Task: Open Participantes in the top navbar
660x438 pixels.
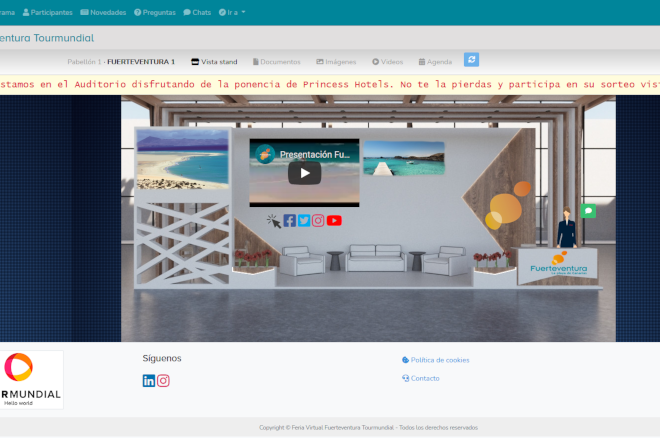Action: point(47,12)
